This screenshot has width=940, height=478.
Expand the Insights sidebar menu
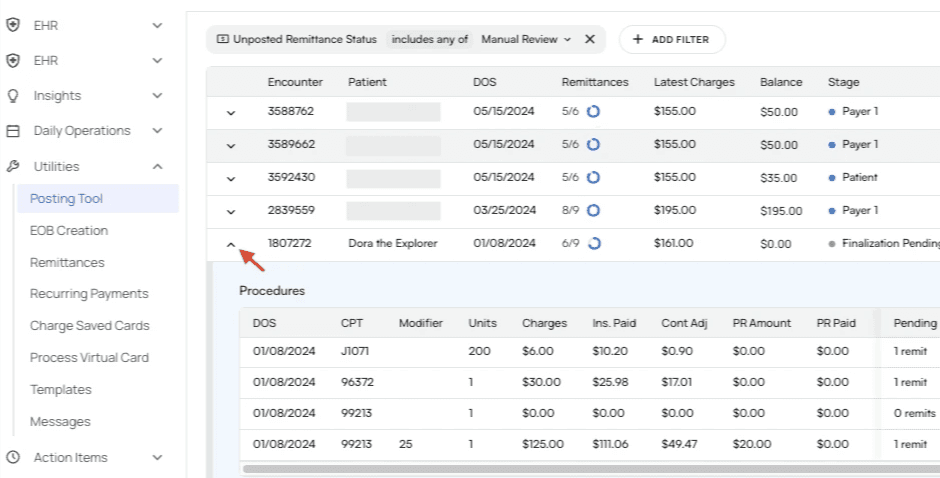coord(157,96)
